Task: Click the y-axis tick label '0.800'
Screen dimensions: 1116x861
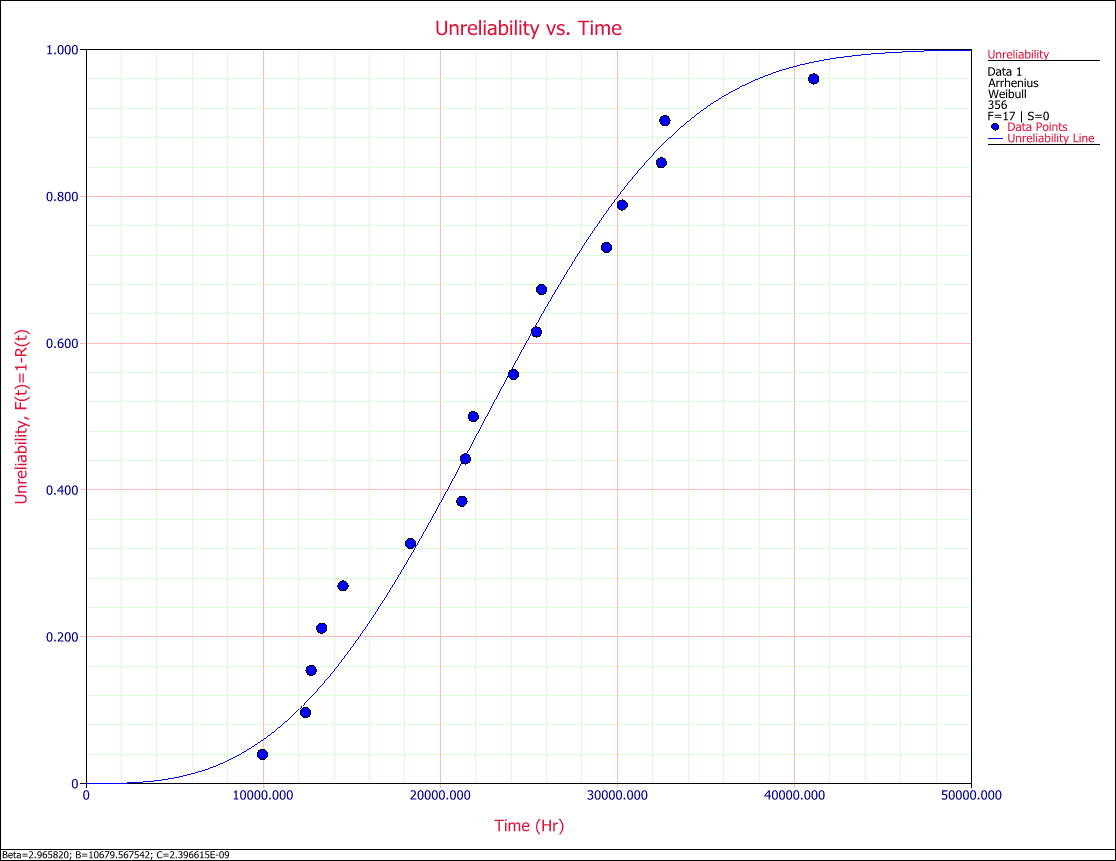Action: pos(62,197)
